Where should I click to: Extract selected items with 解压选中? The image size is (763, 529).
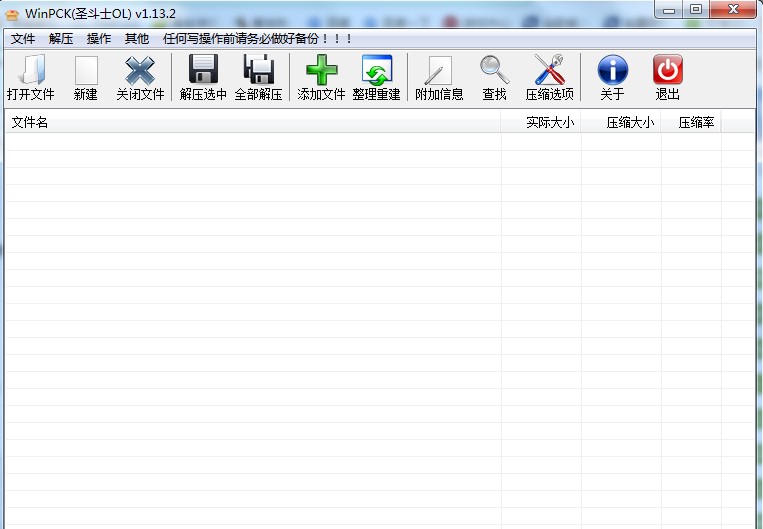(x=203, y=78)
